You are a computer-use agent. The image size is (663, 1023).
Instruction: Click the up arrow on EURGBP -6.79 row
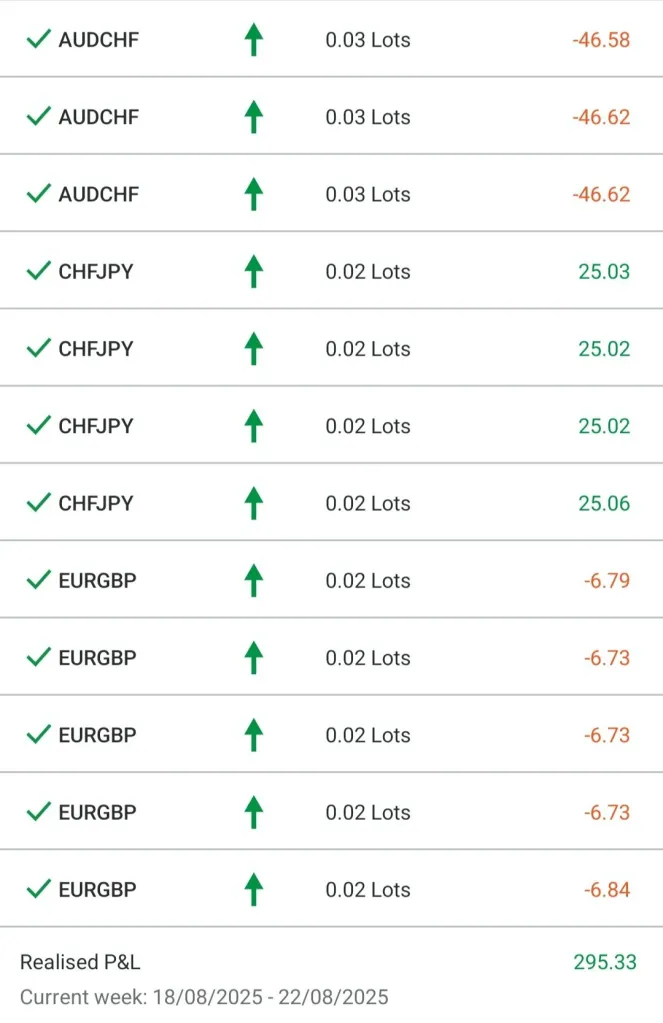(x=254, y=580)
